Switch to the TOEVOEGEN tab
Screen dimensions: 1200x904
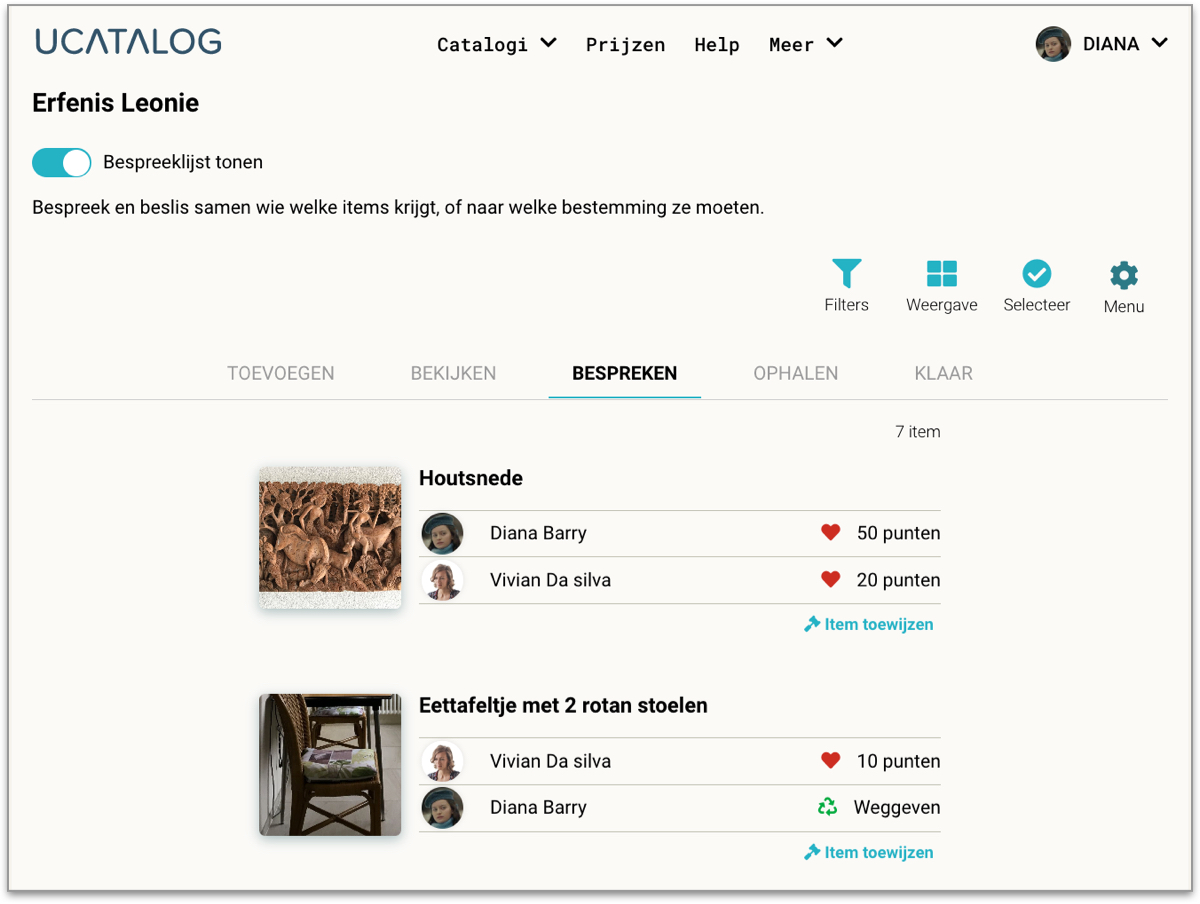(x=281, y=374)
